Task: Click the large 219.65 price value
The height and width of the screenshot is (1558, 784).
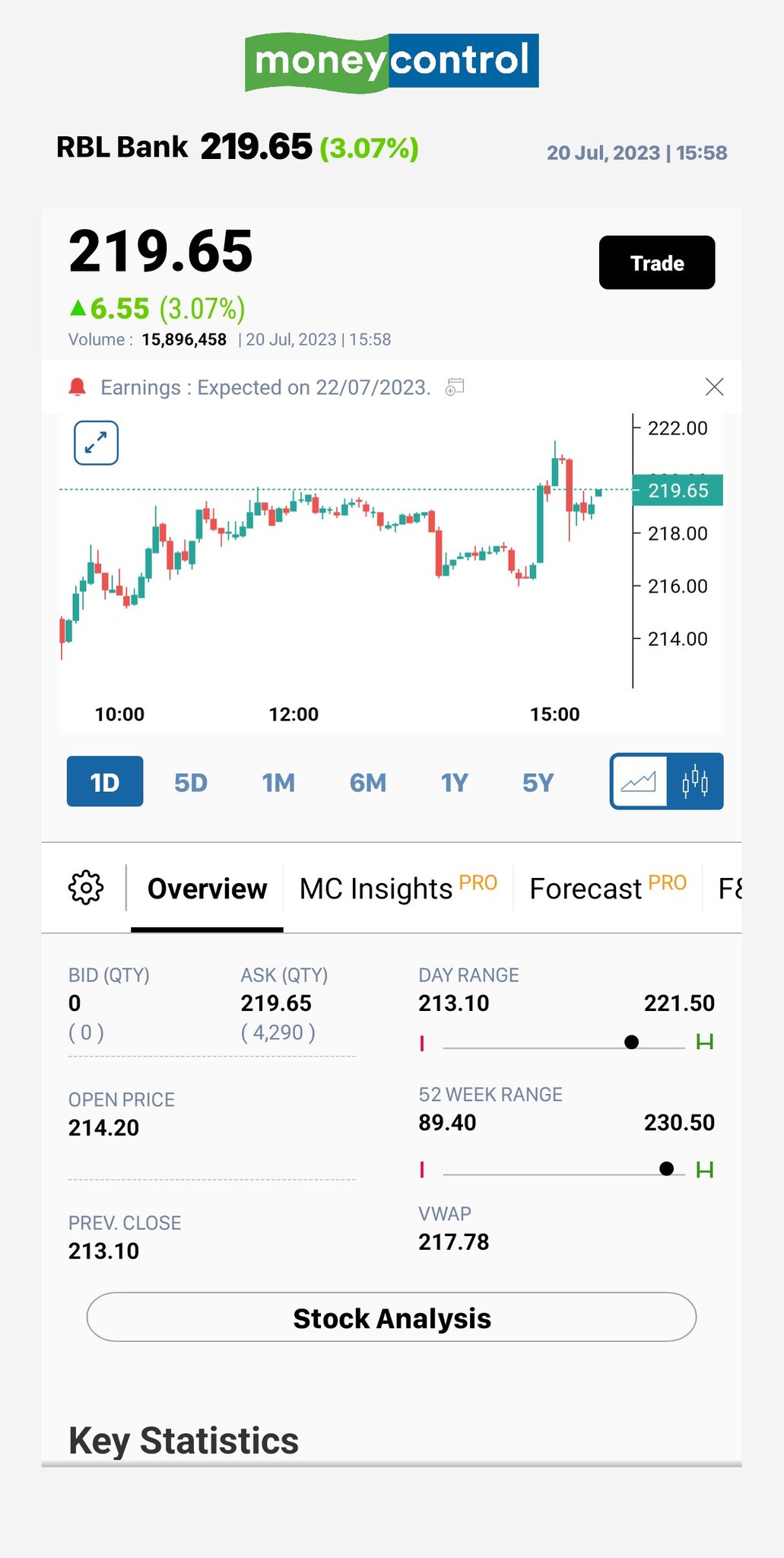Action: click(160, 251)
